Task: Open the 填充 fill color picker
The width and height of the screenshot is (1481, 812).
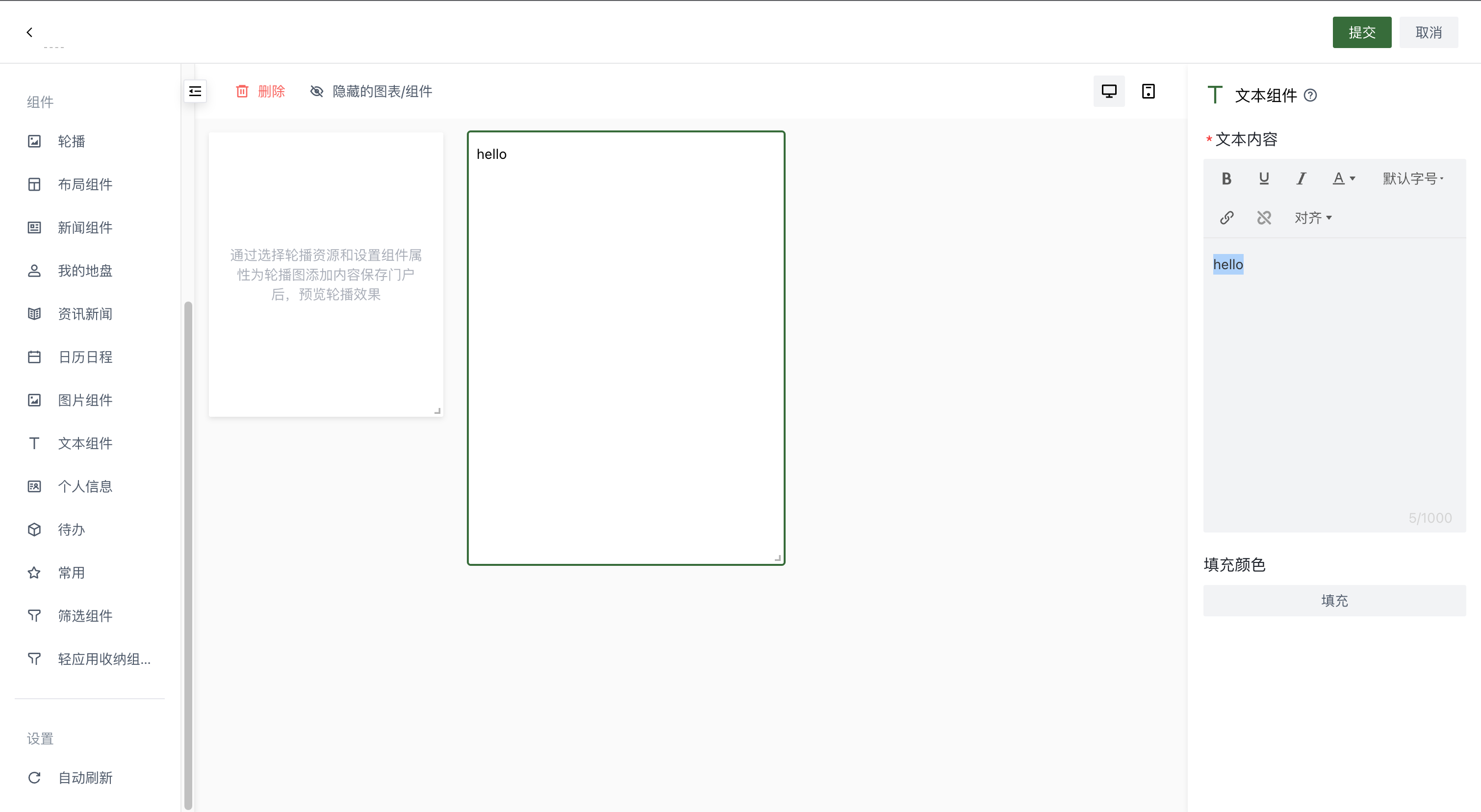Action: (1334, 601)
